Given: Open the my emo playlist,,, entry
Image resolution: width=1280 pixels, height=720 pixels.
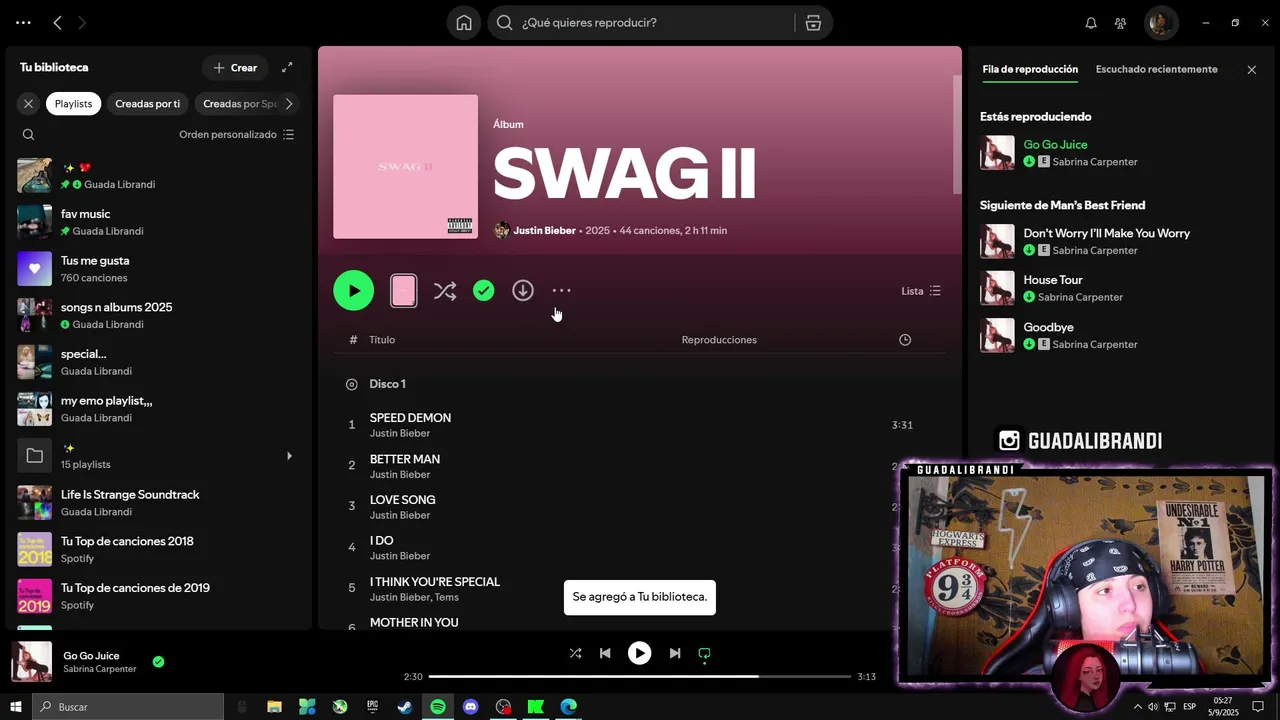Looking at the screenshot, I should pyautogui.click(x=156, y=409).
